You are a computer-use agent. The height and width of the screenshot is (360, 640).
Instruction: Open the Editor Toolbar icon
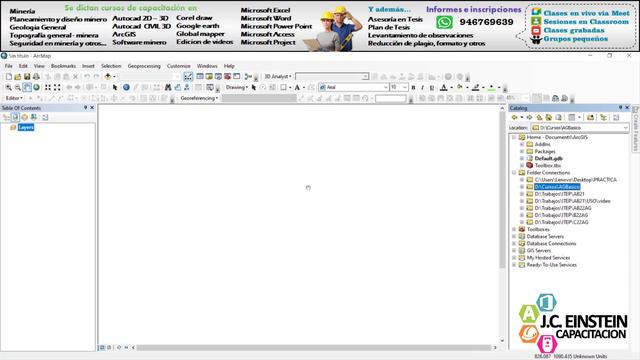click(188, 77)
